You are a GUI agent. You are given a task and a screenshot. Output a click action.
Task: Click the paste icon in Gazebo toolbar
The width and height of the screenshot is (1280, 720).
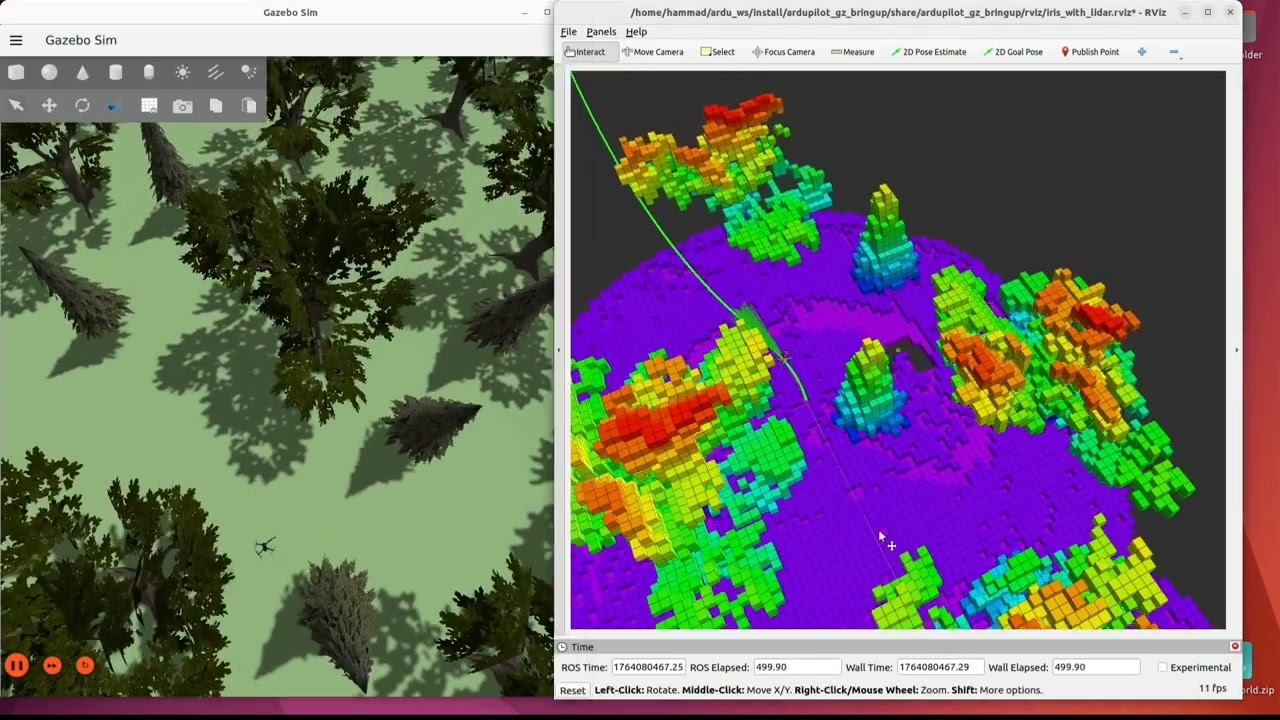coord(249,105)
